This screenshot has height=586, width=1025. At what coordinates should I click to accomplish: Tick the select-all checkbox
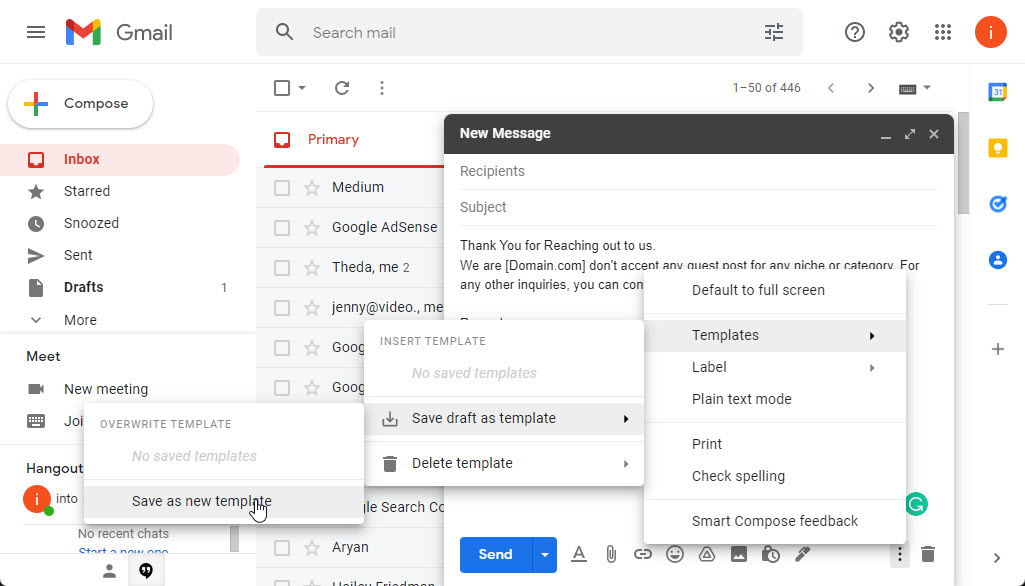click(x=282, y=88)
